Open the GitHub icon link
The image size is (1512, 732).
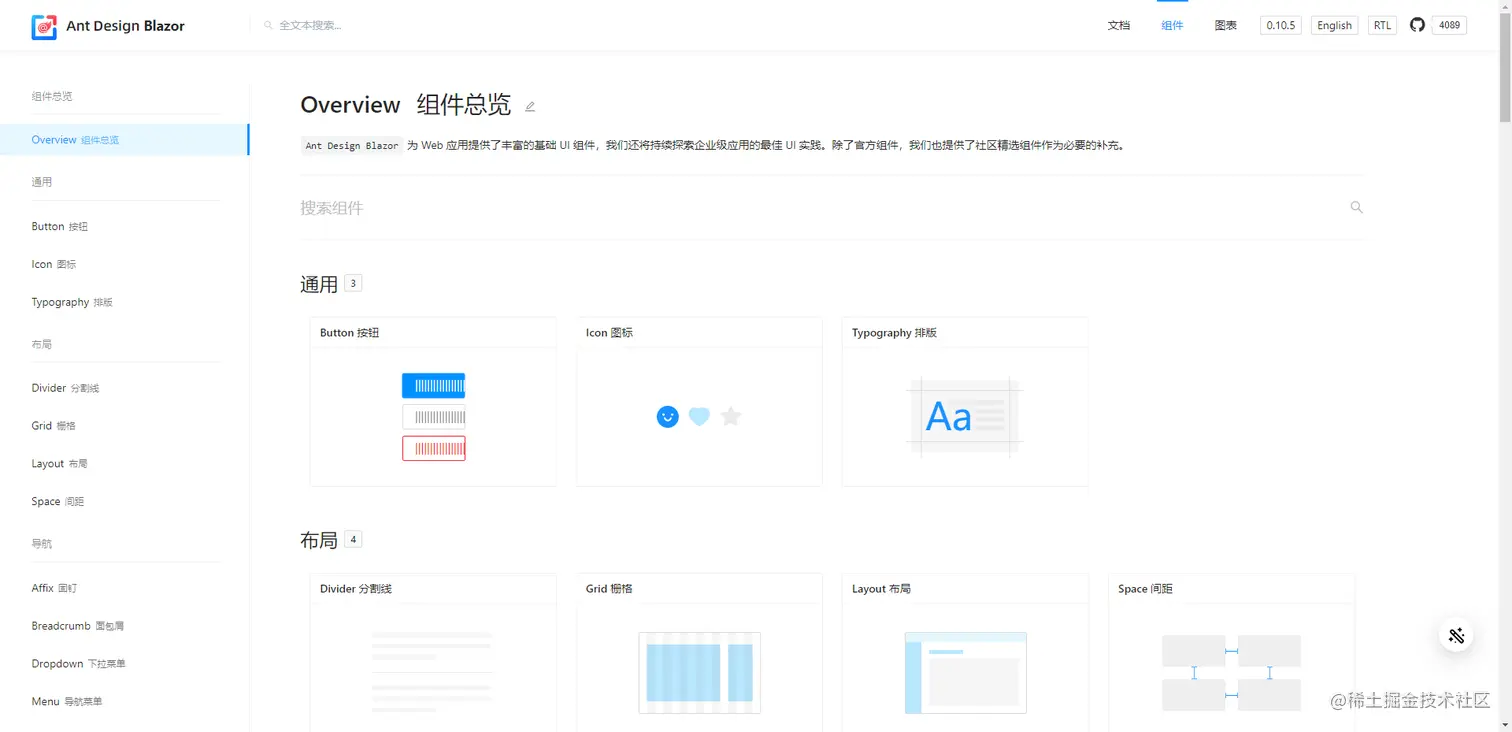point(1417,25)
